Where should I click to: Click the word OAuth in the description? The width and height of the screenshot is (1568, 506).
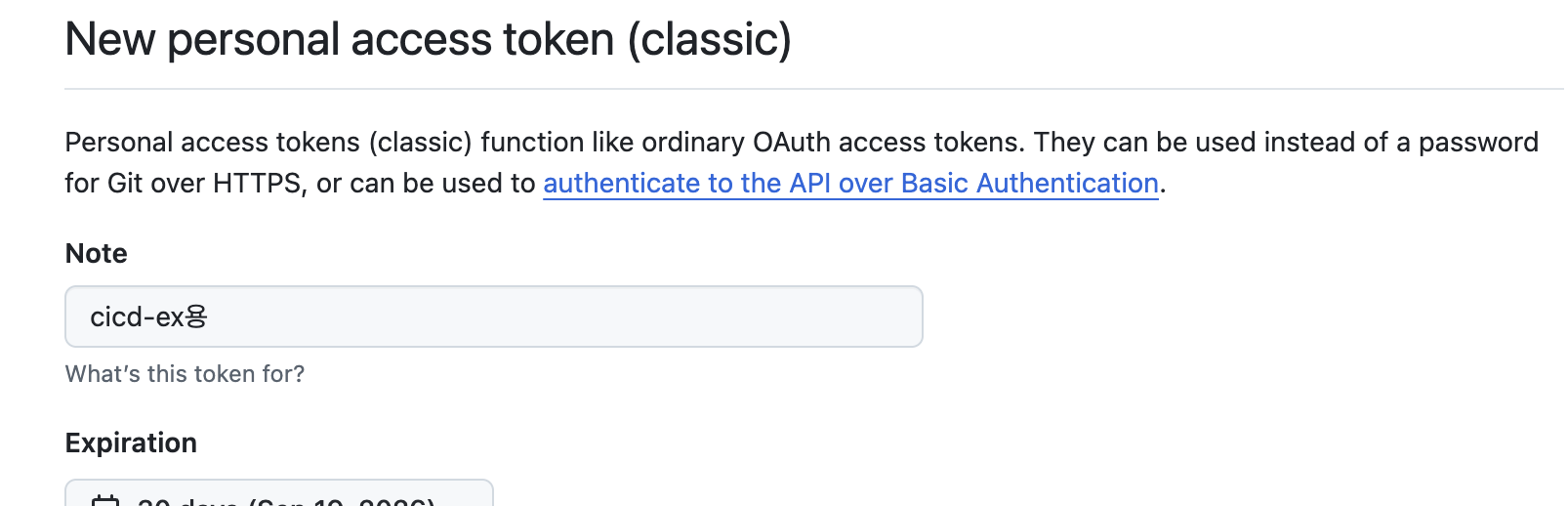(x=792, y=143)
